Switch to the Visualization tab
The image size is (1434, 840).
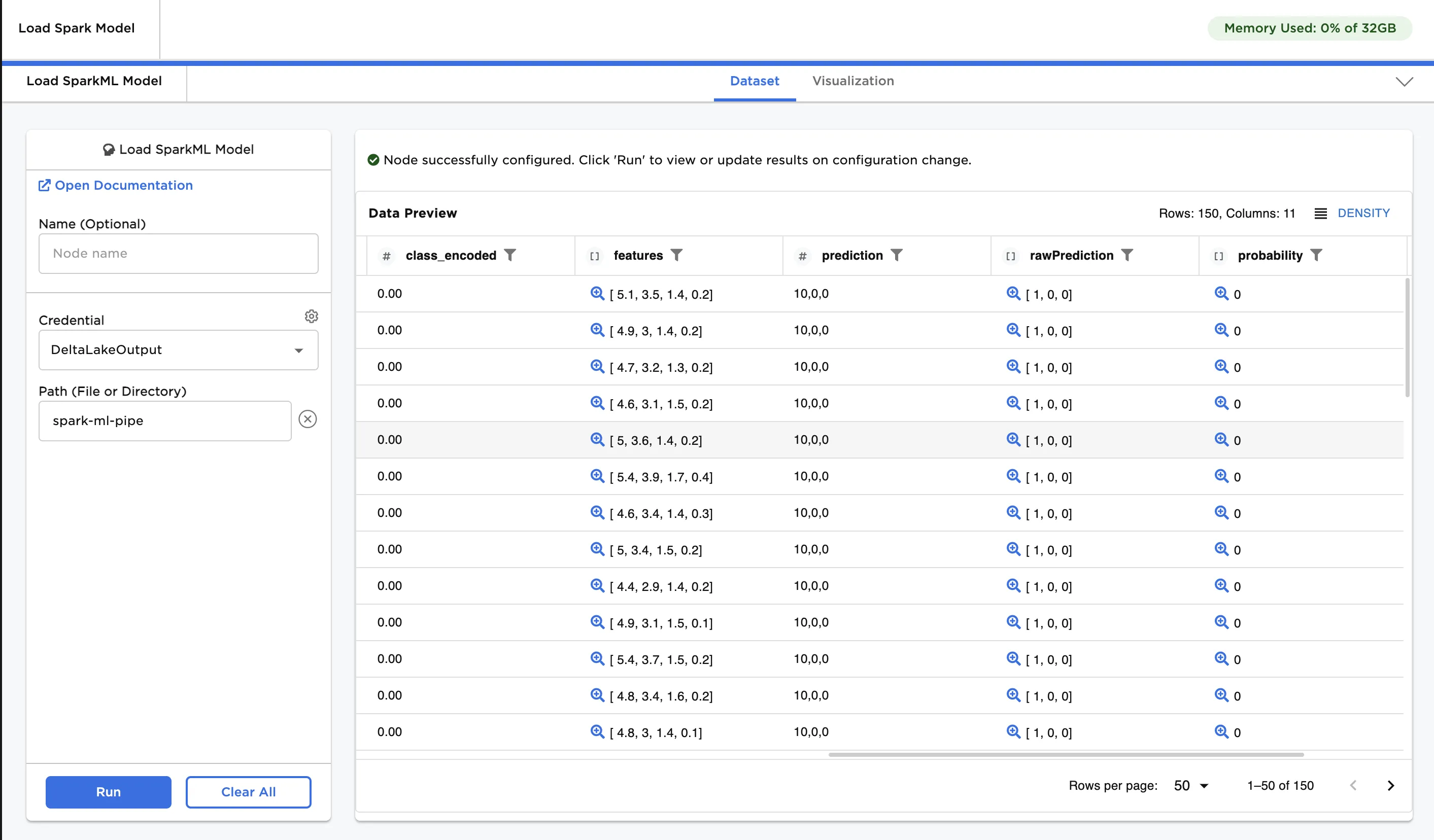coord(852,81)
